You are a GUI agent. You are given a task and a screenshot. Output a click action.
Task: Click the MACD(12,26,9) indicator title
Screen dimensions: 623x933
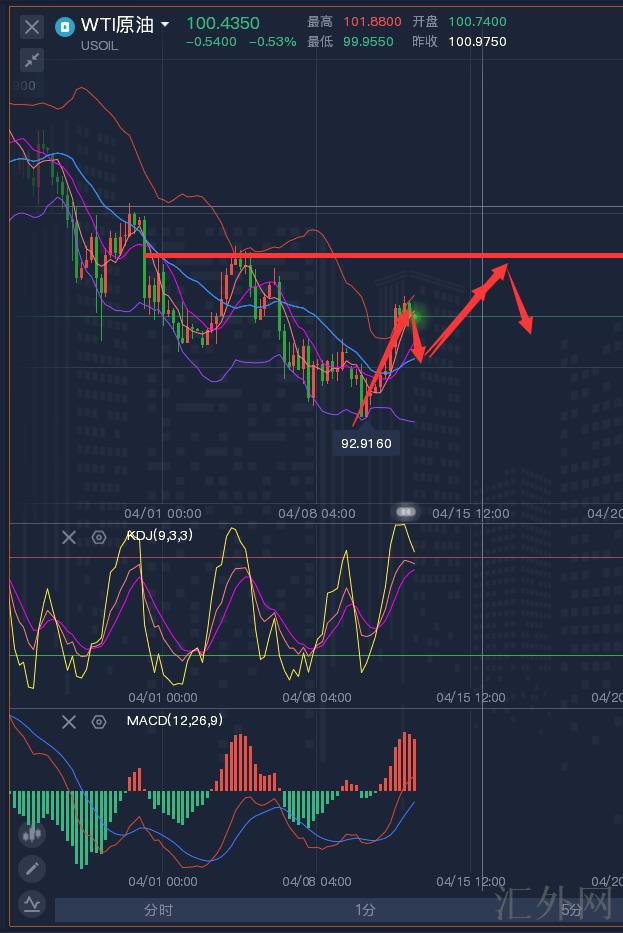(x=175, y=720)
